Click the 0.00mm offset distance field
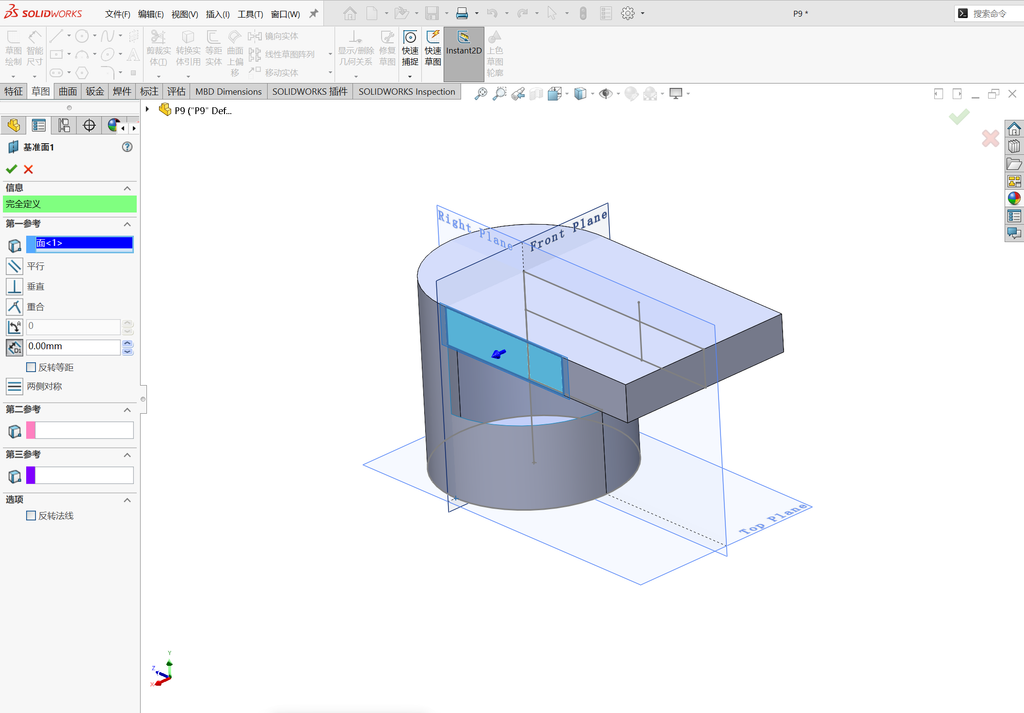Viewport: 1024px width, 713px height. point(73,347)
